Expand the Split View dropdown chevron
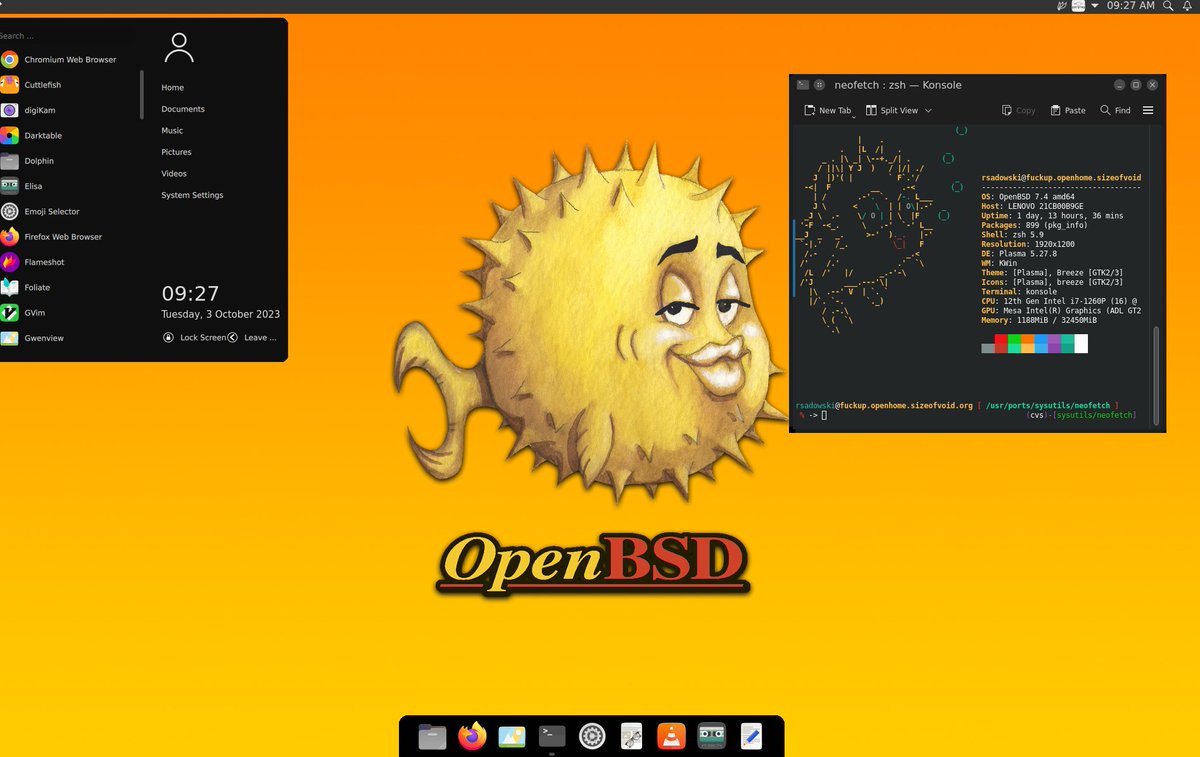Image resolution: width=1200 pixels, height=757 pixels. tap(928, 111)
